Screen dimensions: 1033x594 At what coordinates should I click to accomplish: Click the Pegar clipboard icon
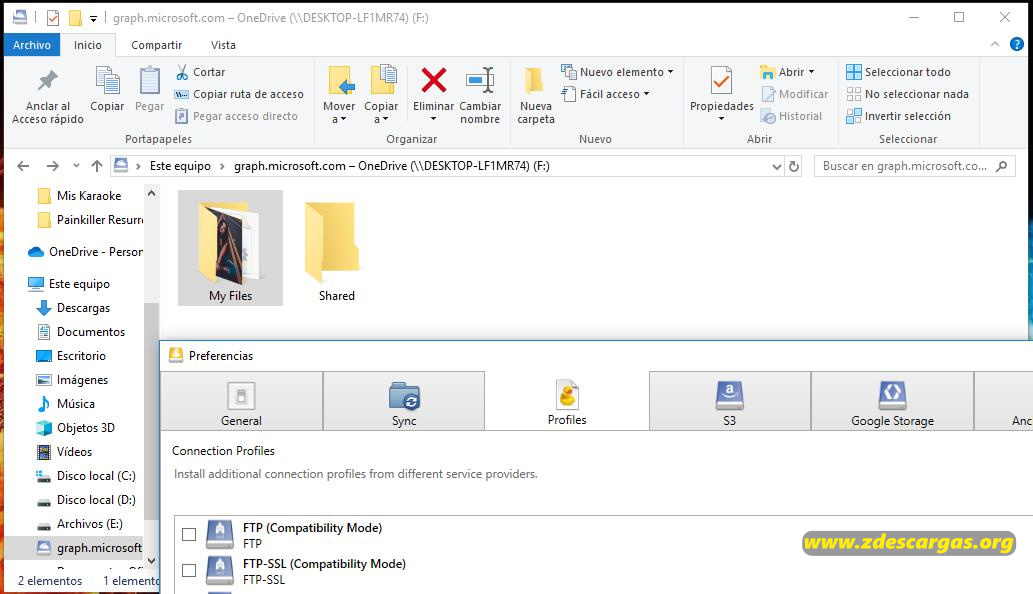[150, 81]
